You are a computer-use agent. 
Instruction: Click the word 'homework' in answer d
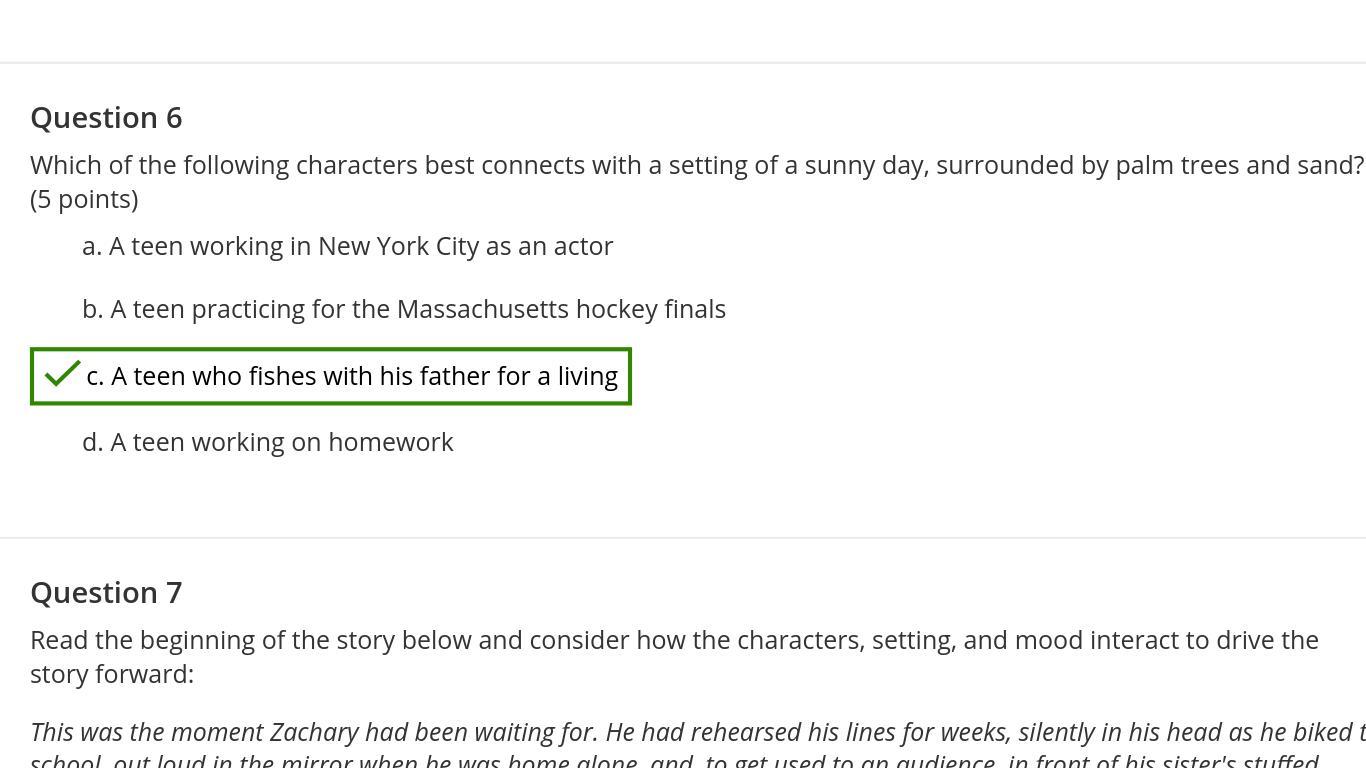[390, 442]
